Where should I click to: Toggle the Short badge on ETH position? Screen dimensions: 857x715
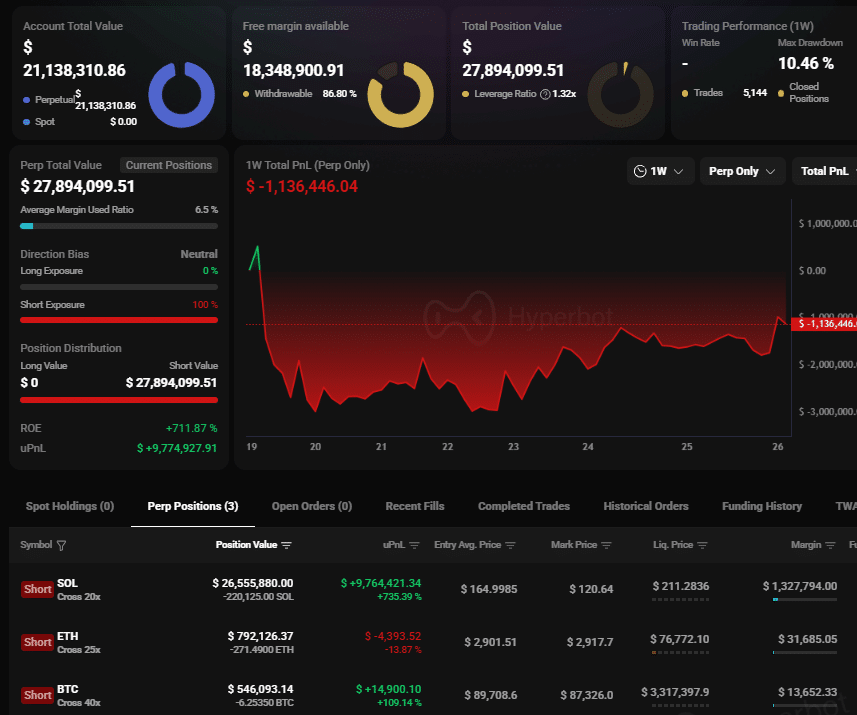pyautogui.click(x=37, y=642)
